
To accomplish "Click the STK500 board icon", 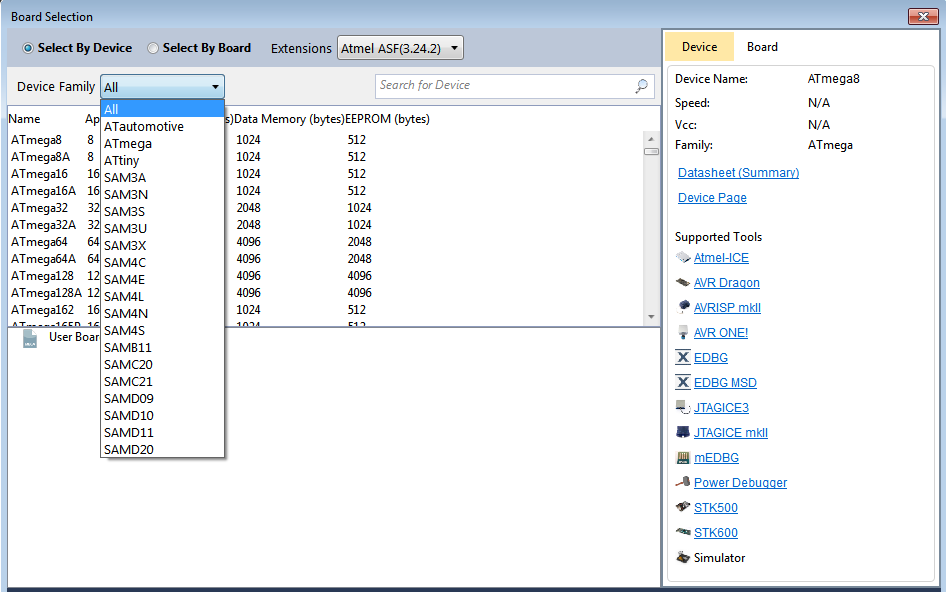I will pyautogui.click(x=683, y=507).
